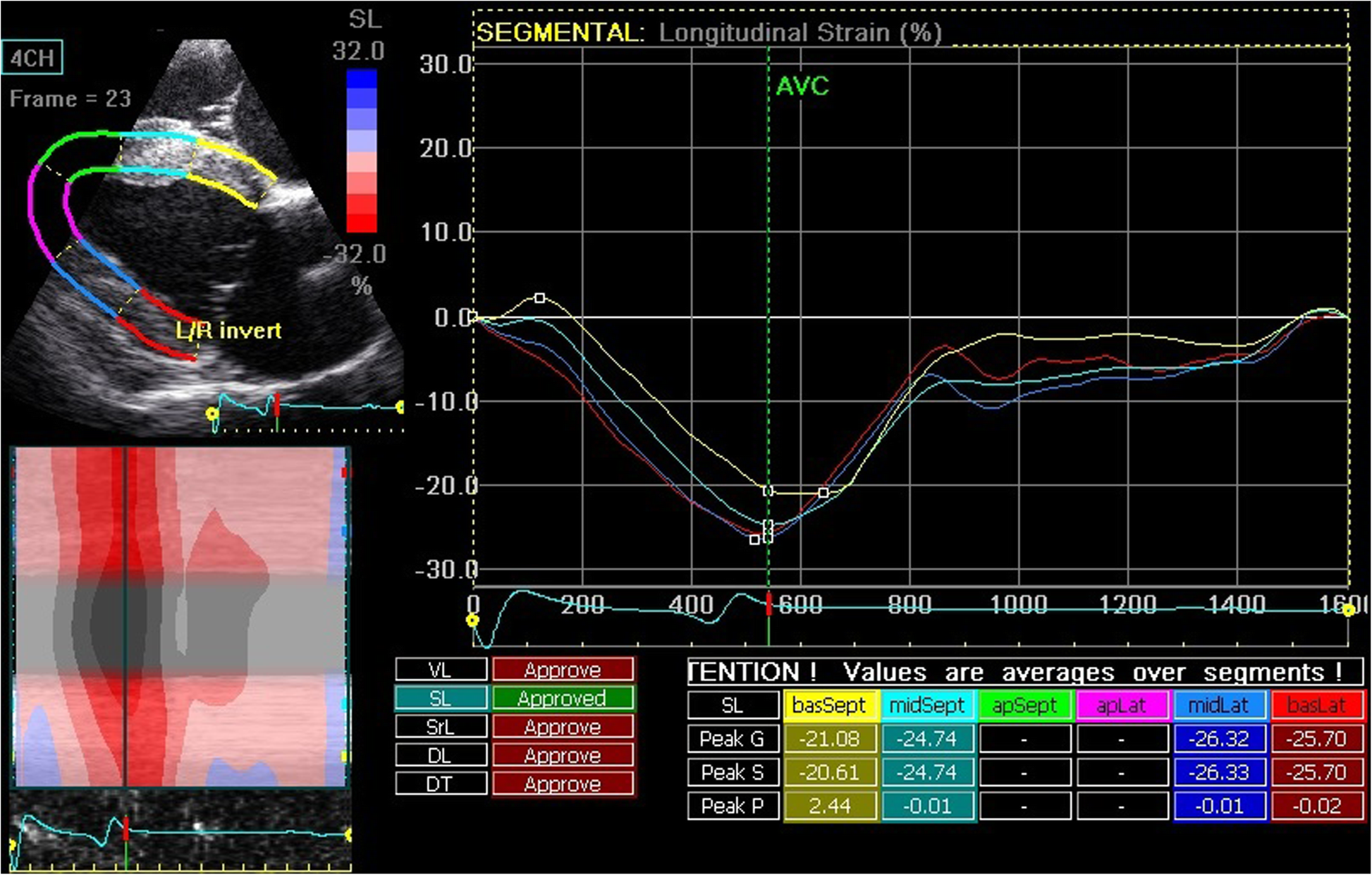This screenshot has width=1372, height=875.
Task: Approve the DT measurement
Action: [x=563, y=784]
